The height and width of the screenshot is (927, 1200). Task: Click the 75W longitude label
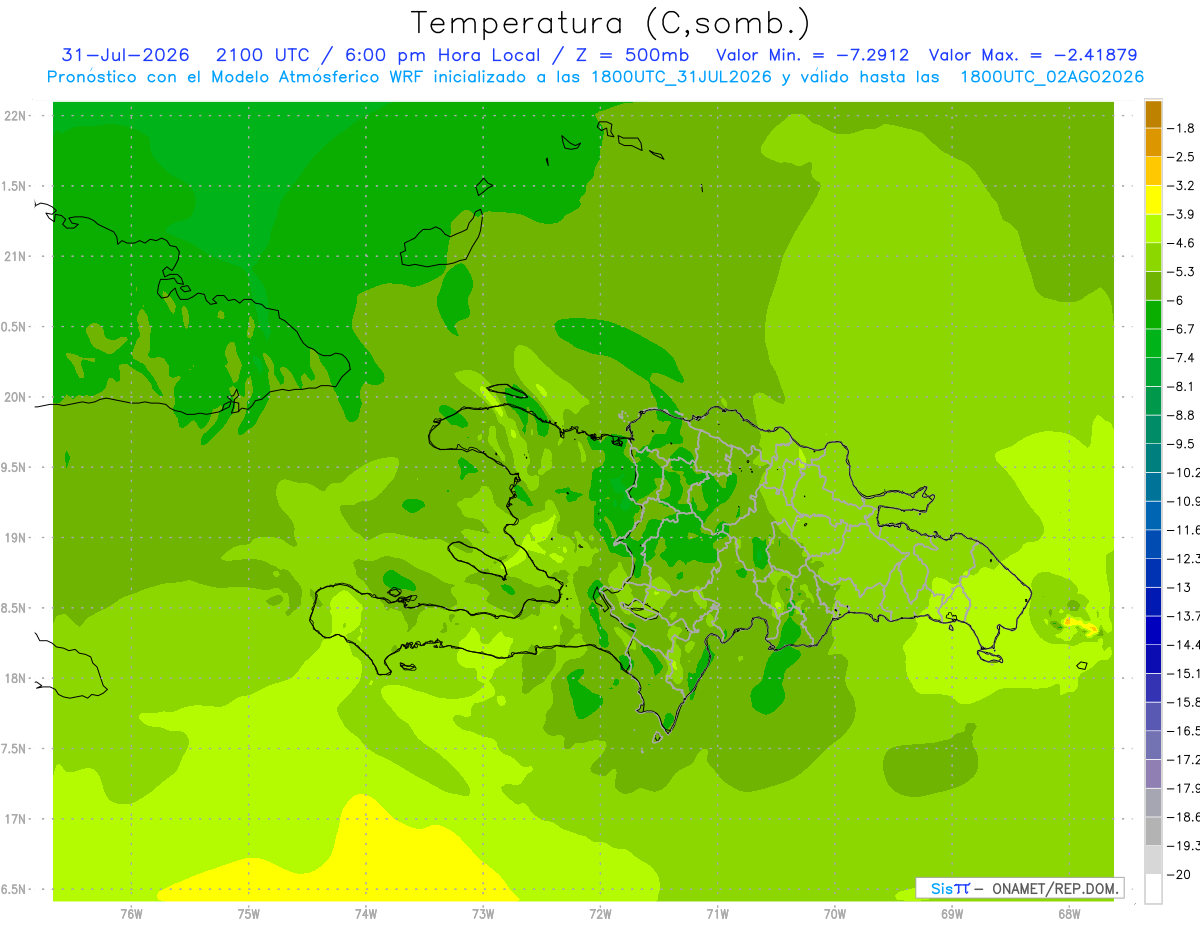tap(248, 913)
